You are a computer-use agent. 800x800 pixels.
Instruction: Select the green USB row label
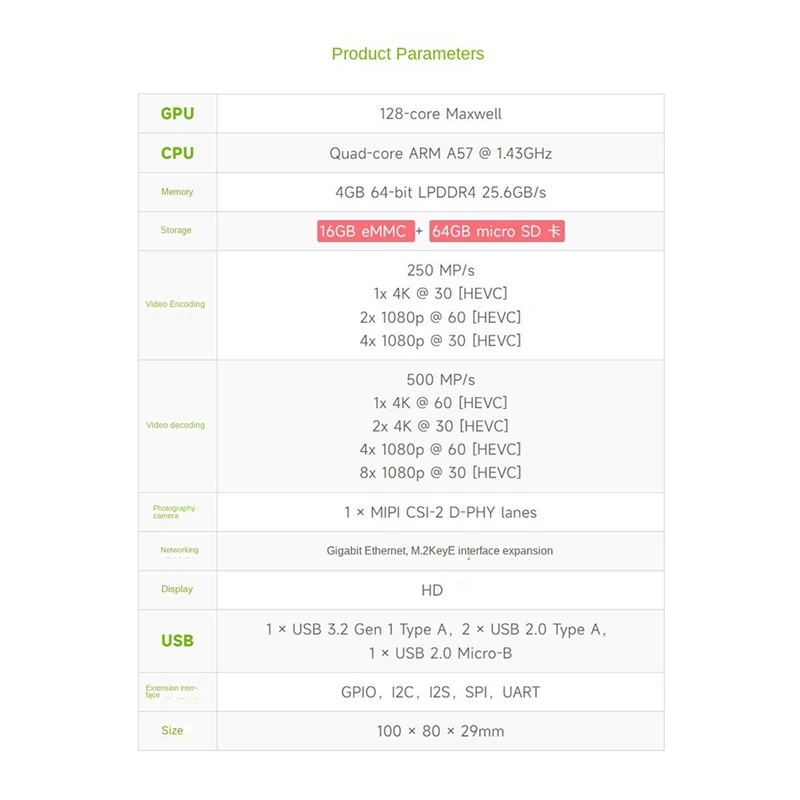[x=177, y=641]
